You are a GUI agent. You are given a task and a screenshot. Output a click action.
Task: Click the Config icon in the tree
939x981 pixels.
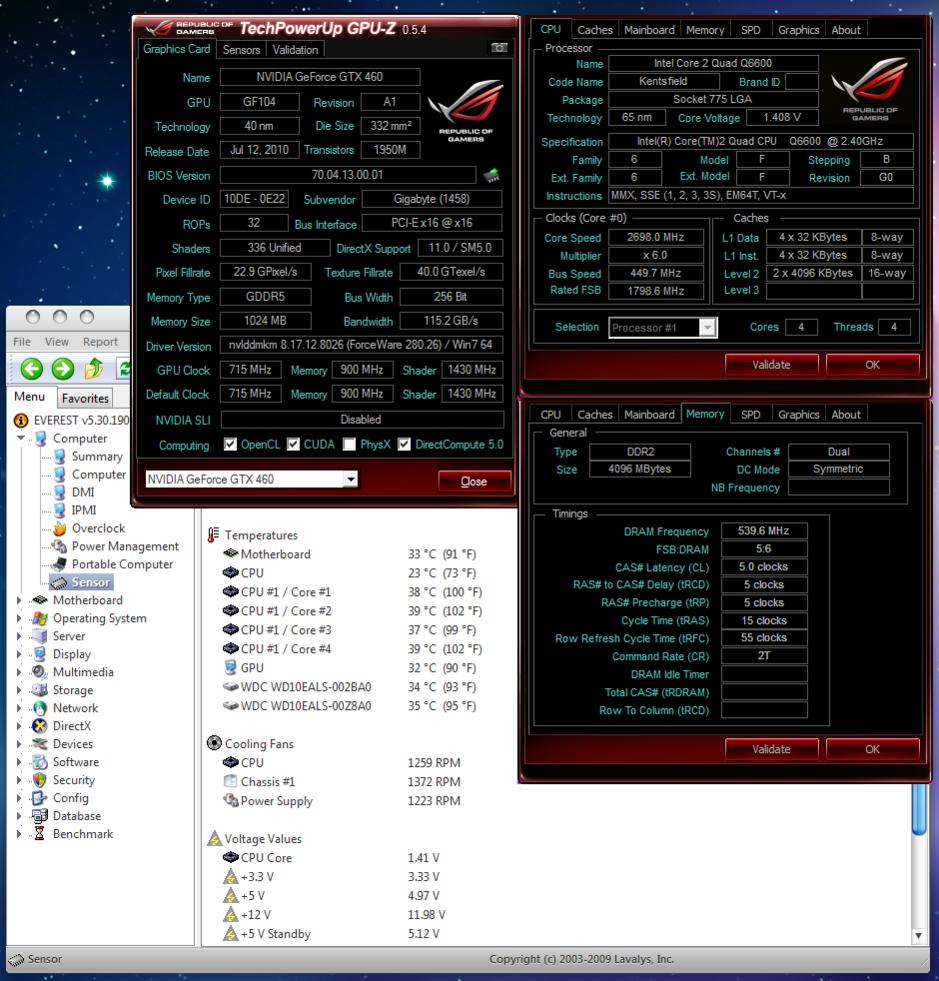(40, 798)
